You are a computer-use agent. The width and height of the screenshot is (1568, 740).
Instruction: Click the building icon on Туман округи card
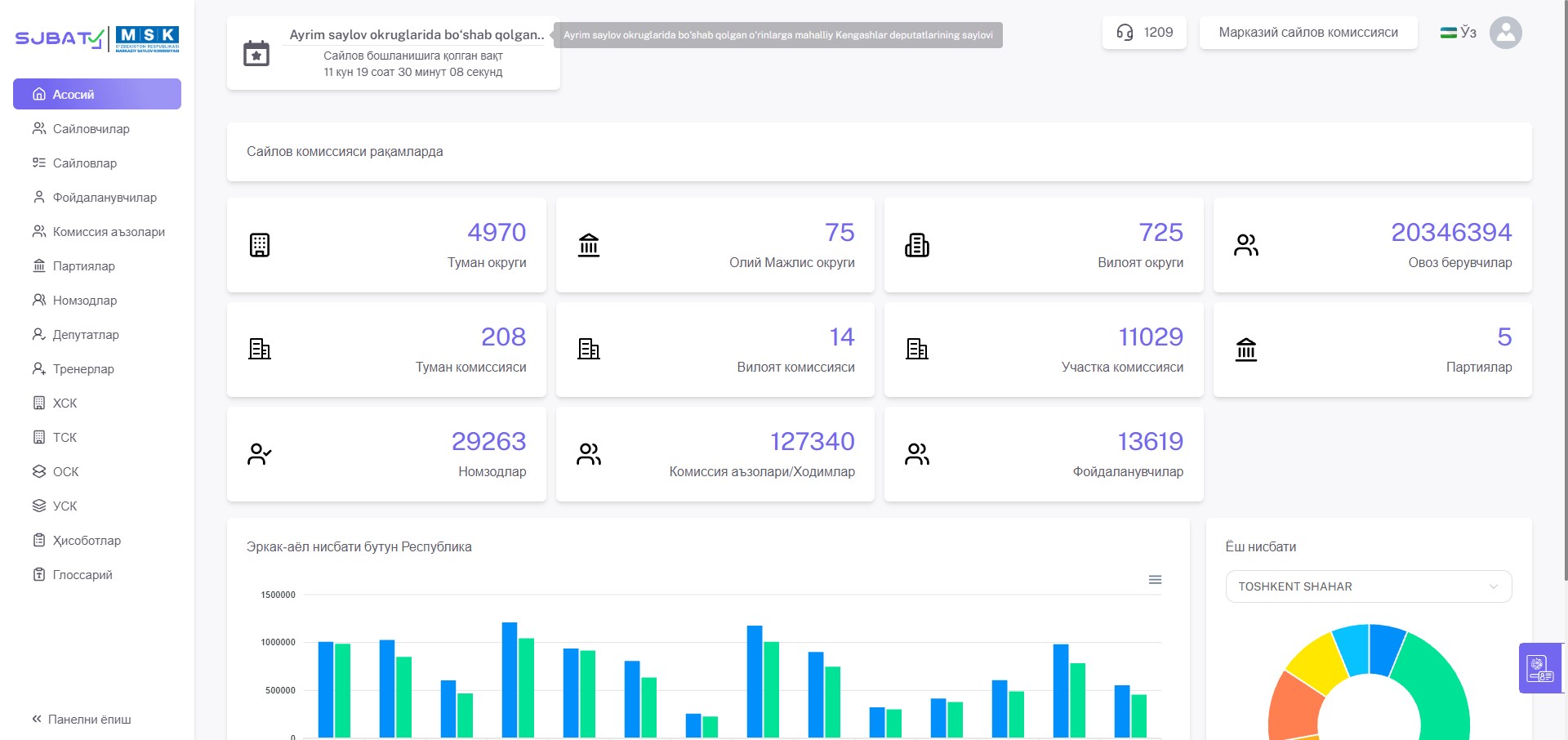(x=260, y=245)
